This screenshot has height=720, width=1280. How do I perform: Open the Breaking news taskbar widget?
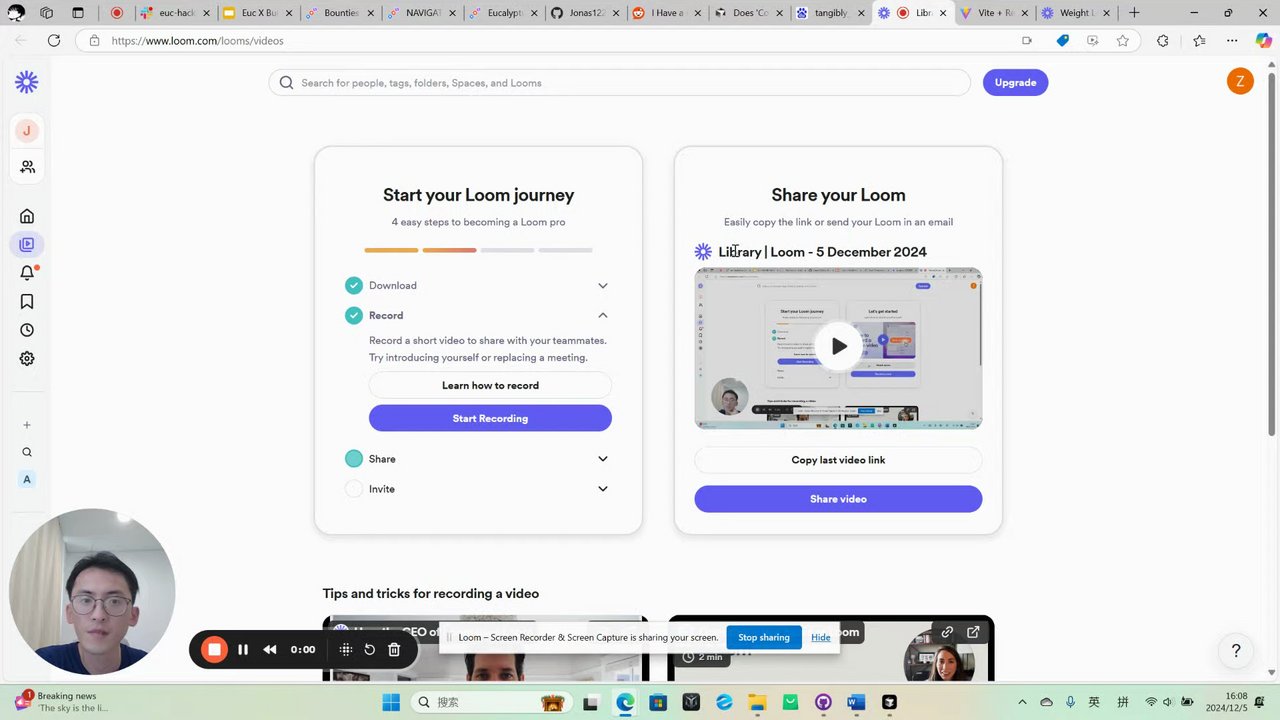[60, 702]
